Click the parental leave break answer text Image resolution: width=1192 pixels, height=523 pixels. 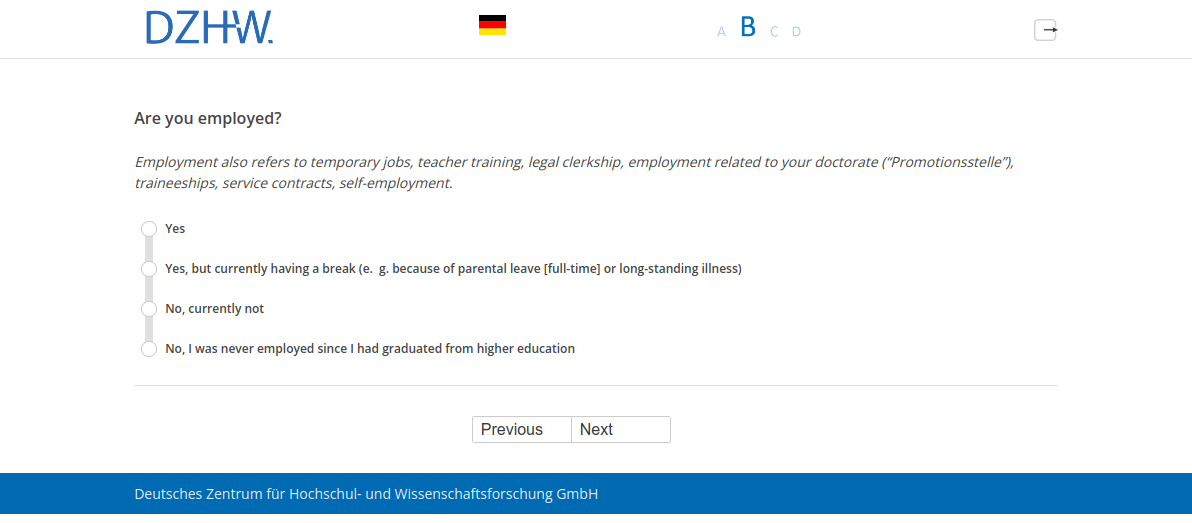pos(453,269)
